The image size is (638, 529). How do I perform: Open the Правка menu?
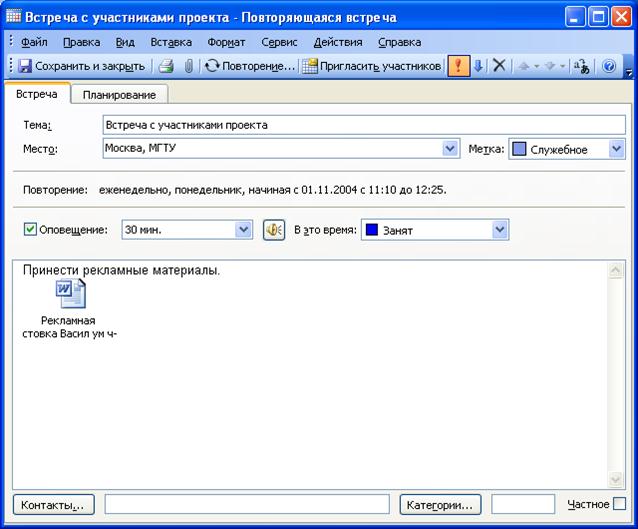(x=81, y=42)
